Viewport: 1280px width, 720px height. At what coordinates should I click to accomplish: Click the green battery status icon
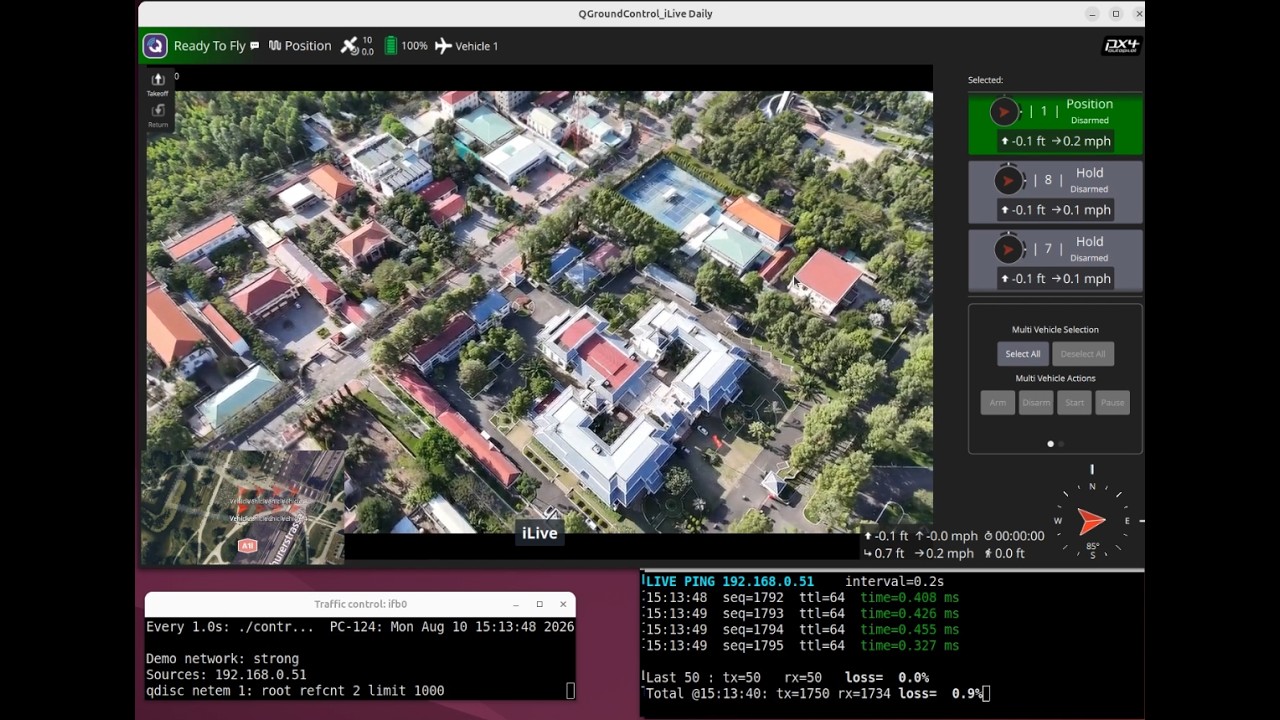point(391,46)
